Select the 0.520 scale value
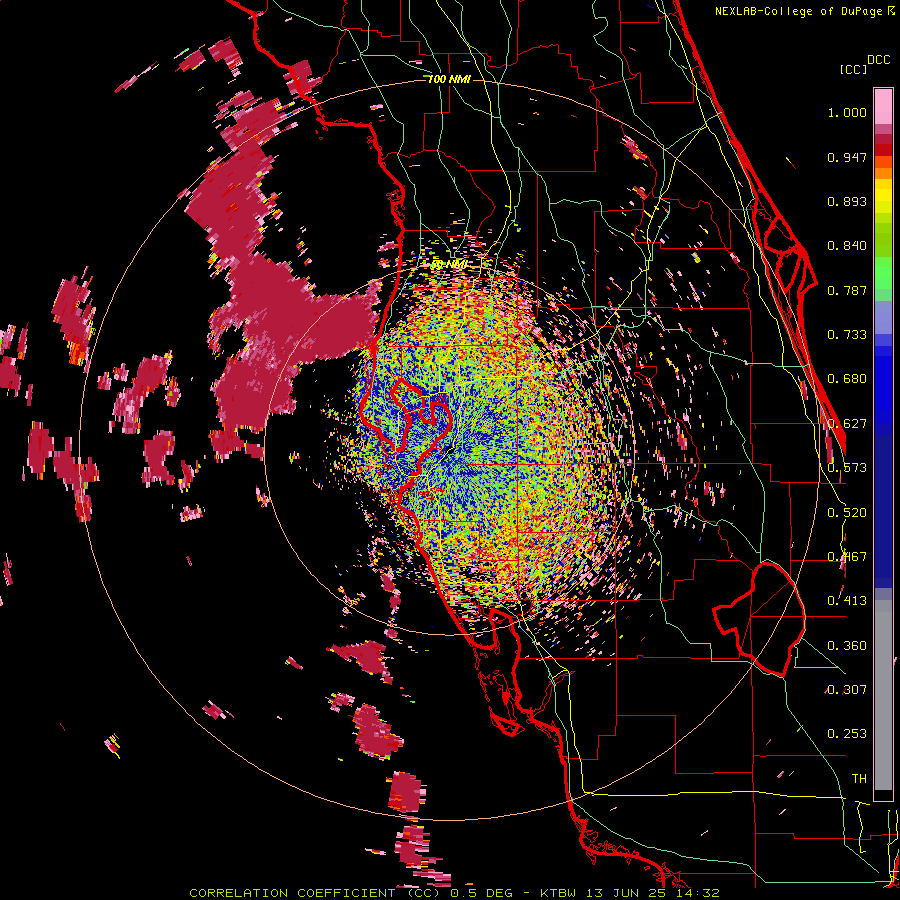 [847, 513]
